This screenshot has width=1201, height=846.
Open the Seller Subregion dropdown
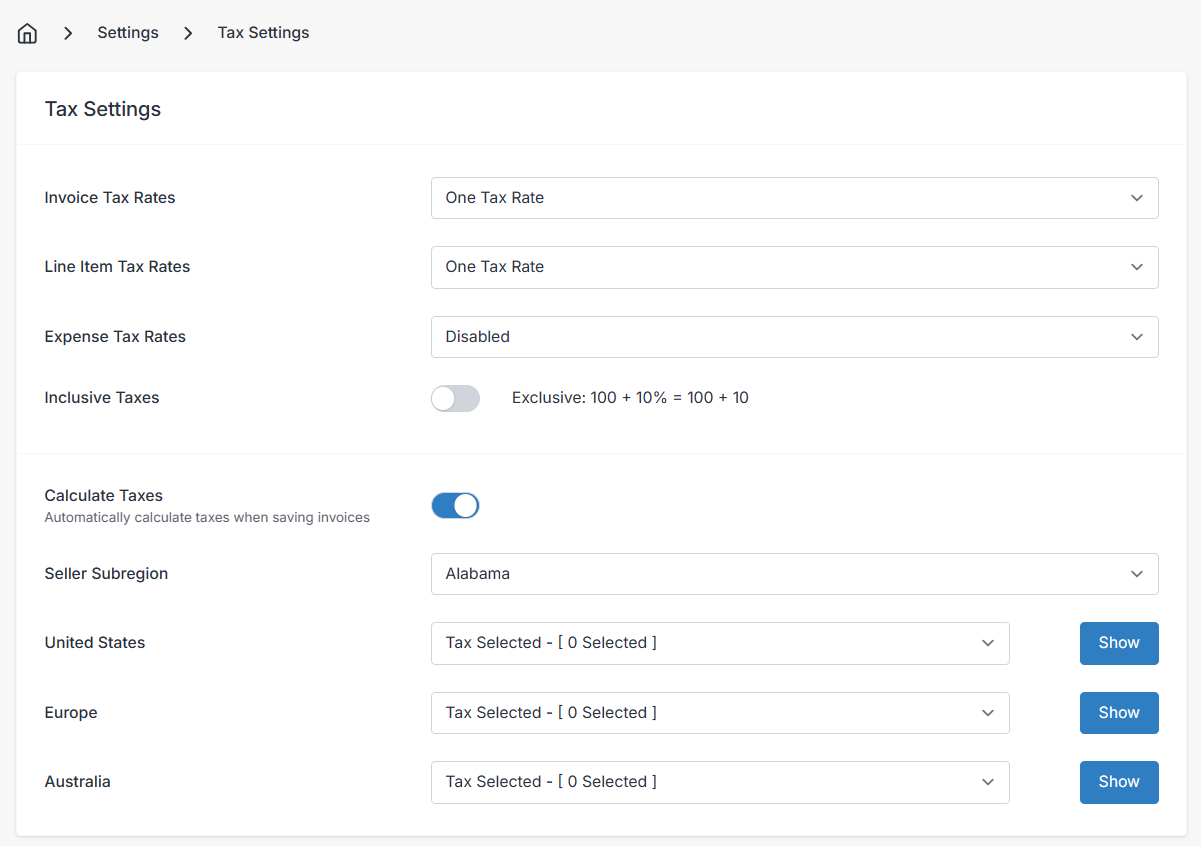coord(793,574)
